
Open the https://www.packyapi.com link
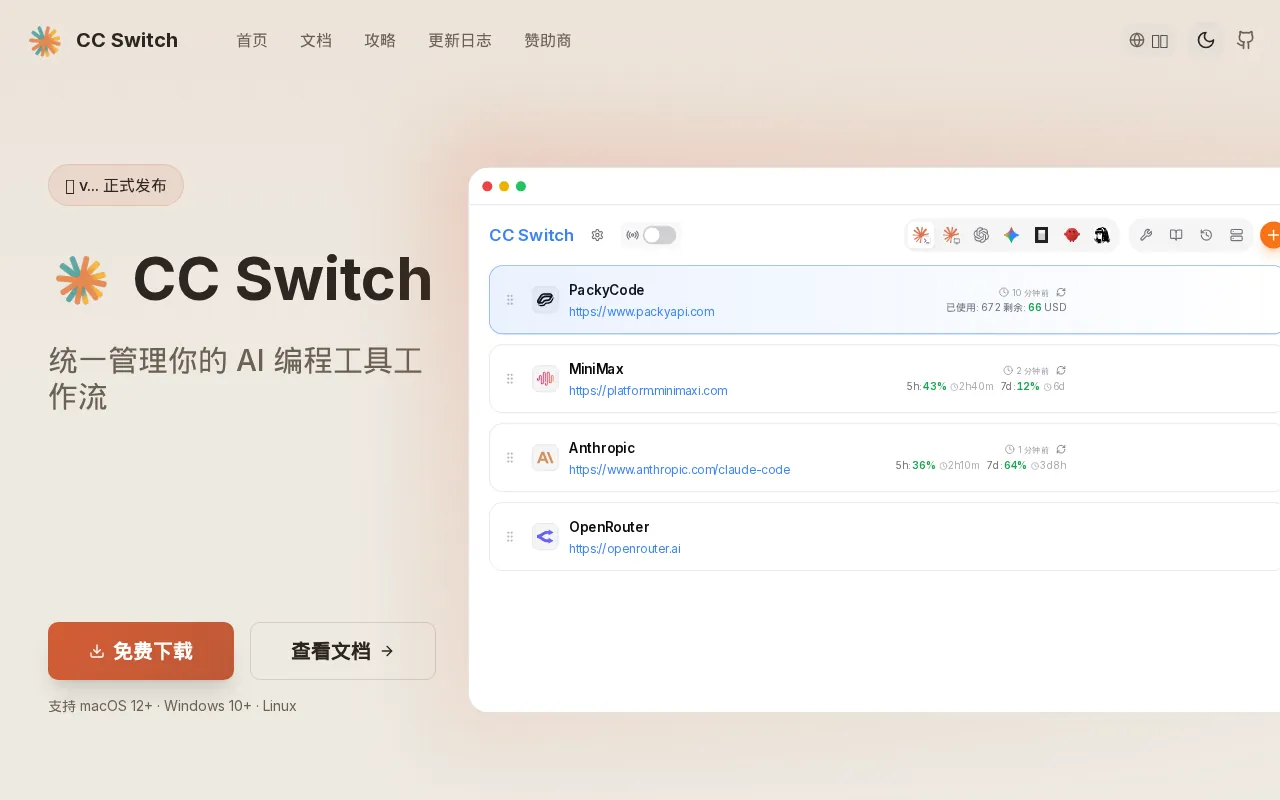[x=642, y=312]
